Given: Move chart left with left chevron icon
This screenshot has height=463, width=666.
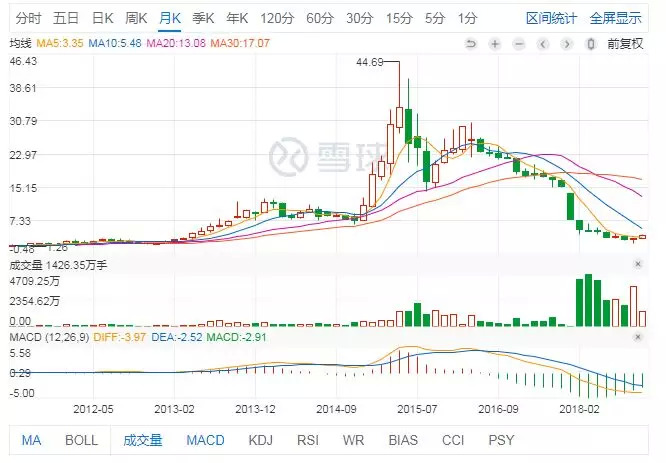Looking at the screenshot, I should (542, 44).
